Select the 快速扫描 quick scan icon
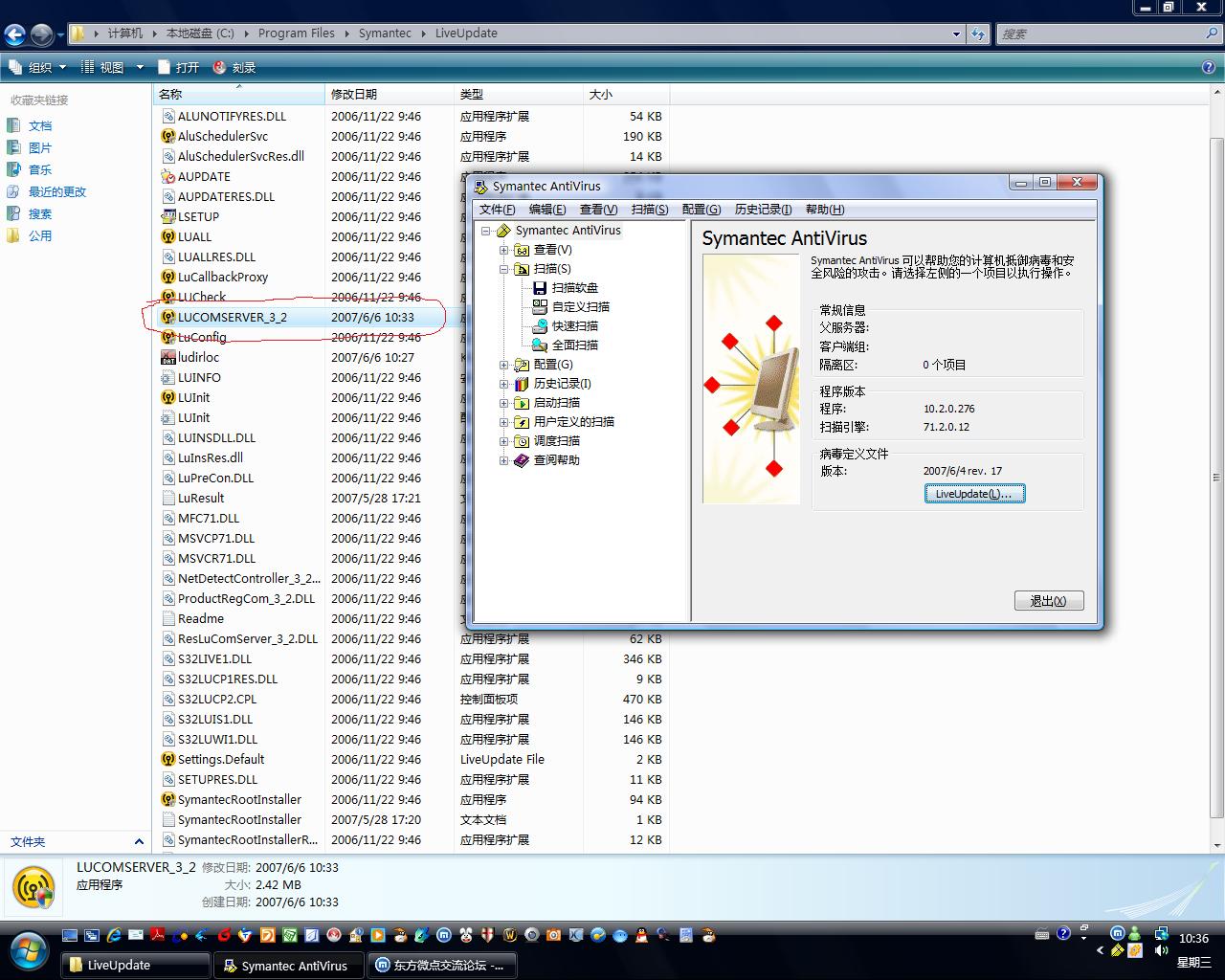1225x980 pixels. coord(540,325)
